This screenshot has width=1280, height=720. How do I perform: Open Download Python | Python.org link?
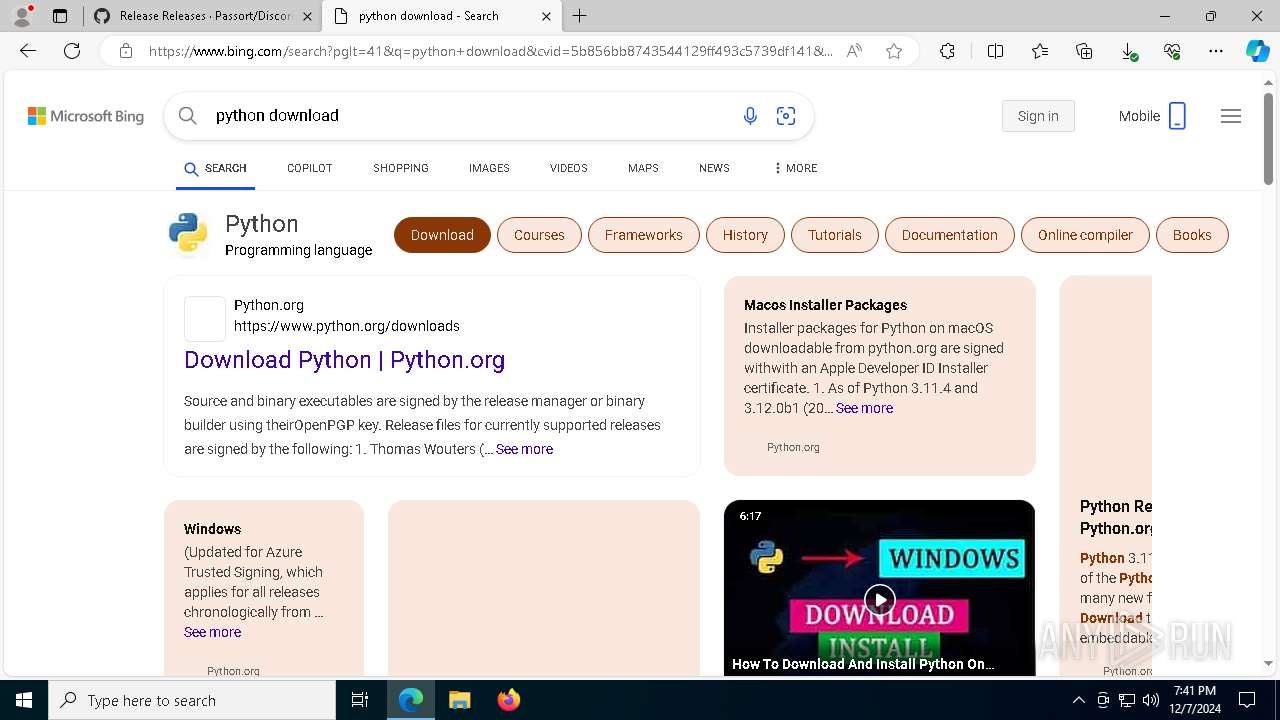pyautogui.click(x=344, y=360)
